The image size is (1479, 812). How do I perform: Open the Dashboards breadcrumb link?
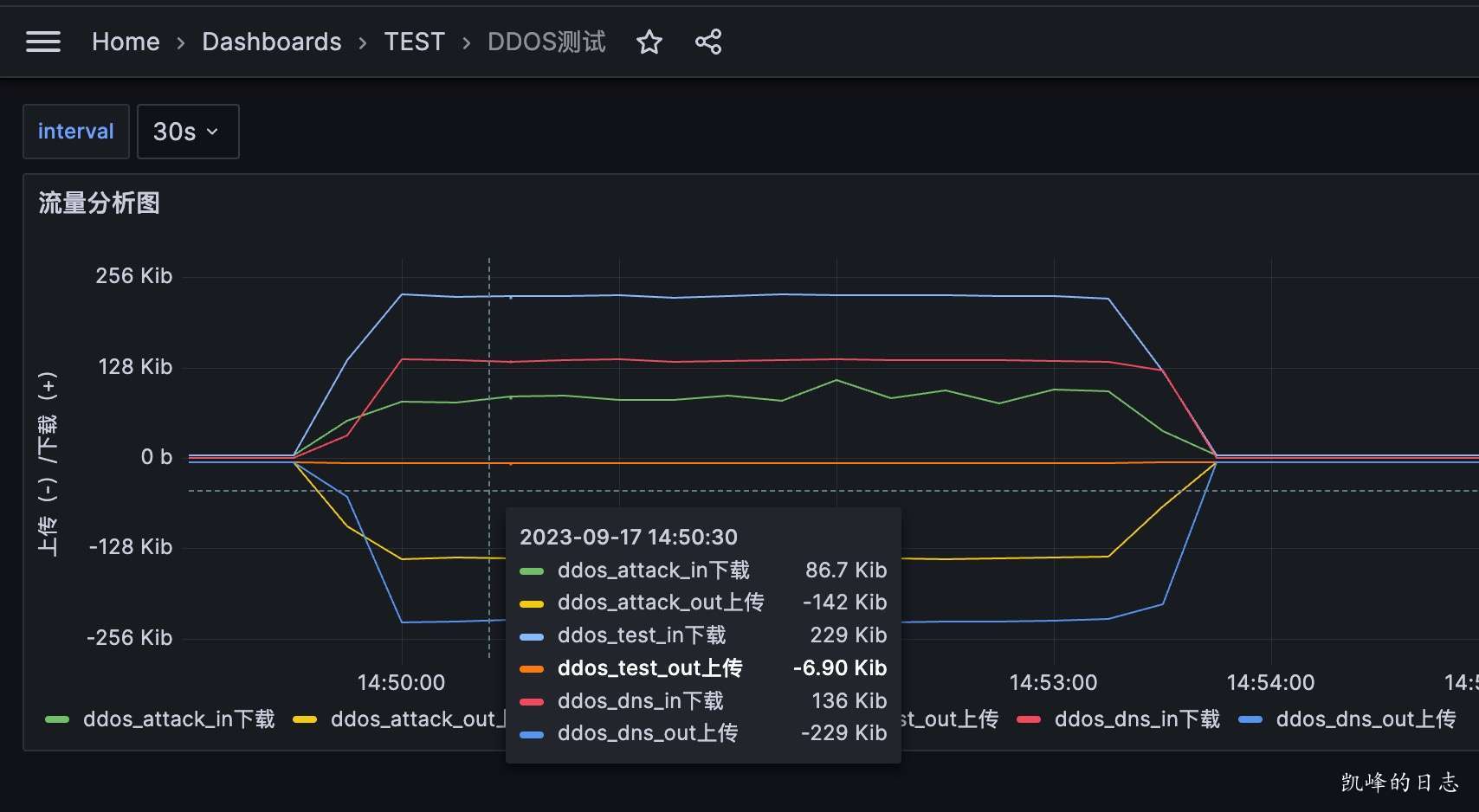[x=271, y=42]
